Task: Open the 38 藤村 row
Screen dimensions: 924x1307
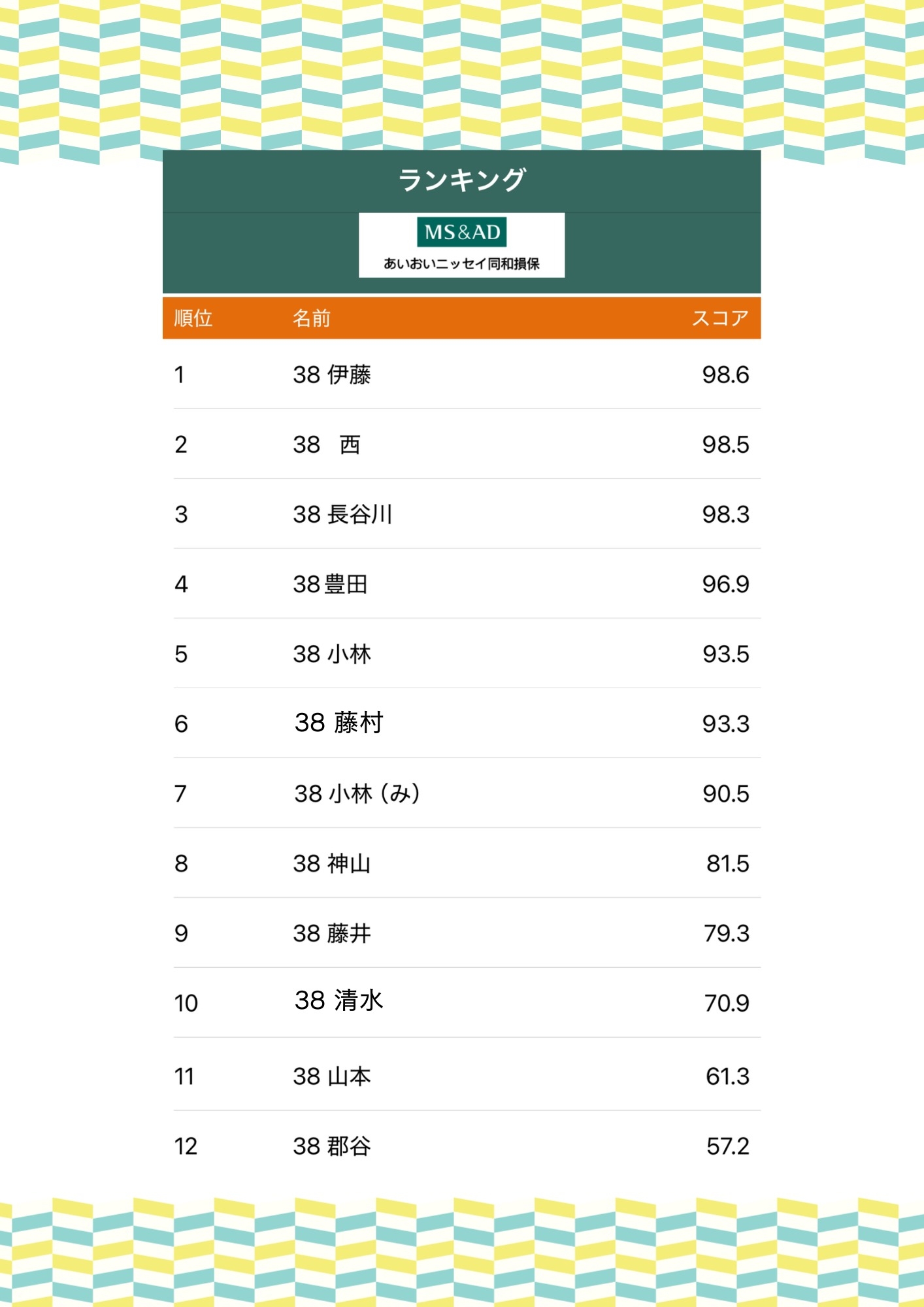Action: [x=461, y=723]
